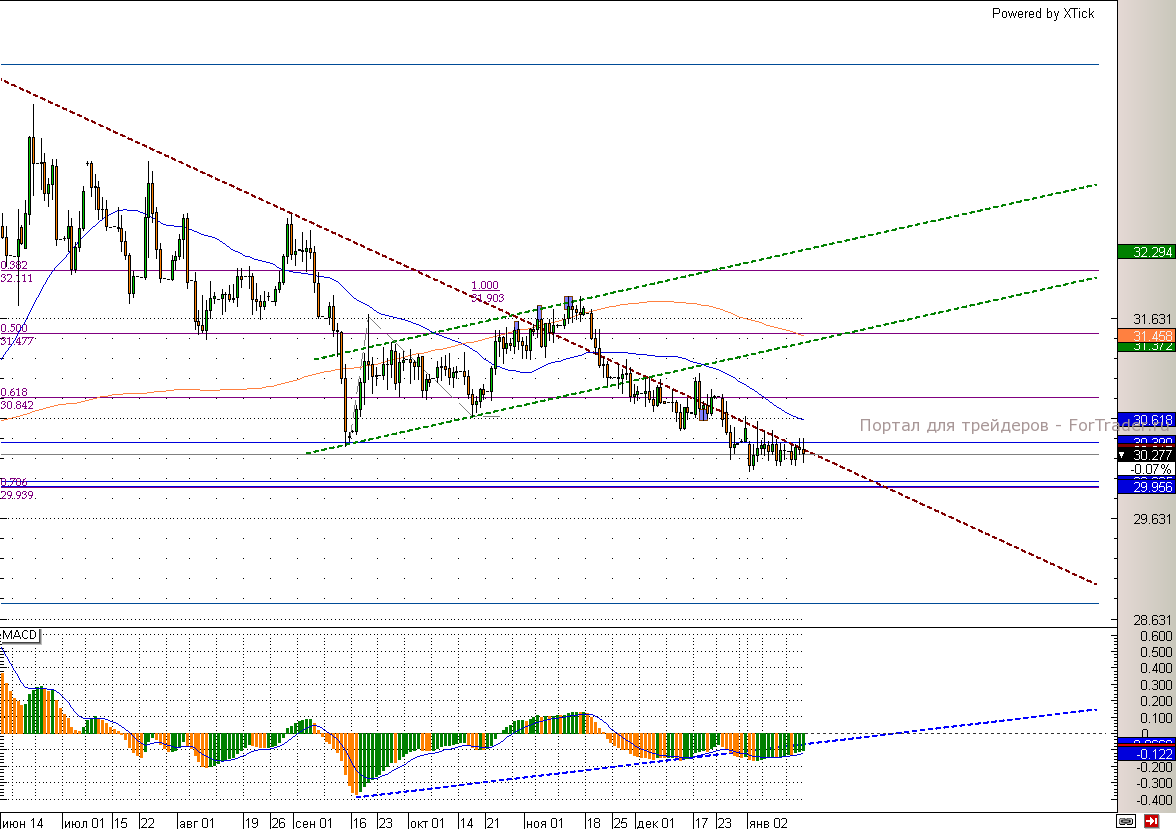Select the blue 29.956 price marker
1176x829 pixels.
tap(1146, 486)
